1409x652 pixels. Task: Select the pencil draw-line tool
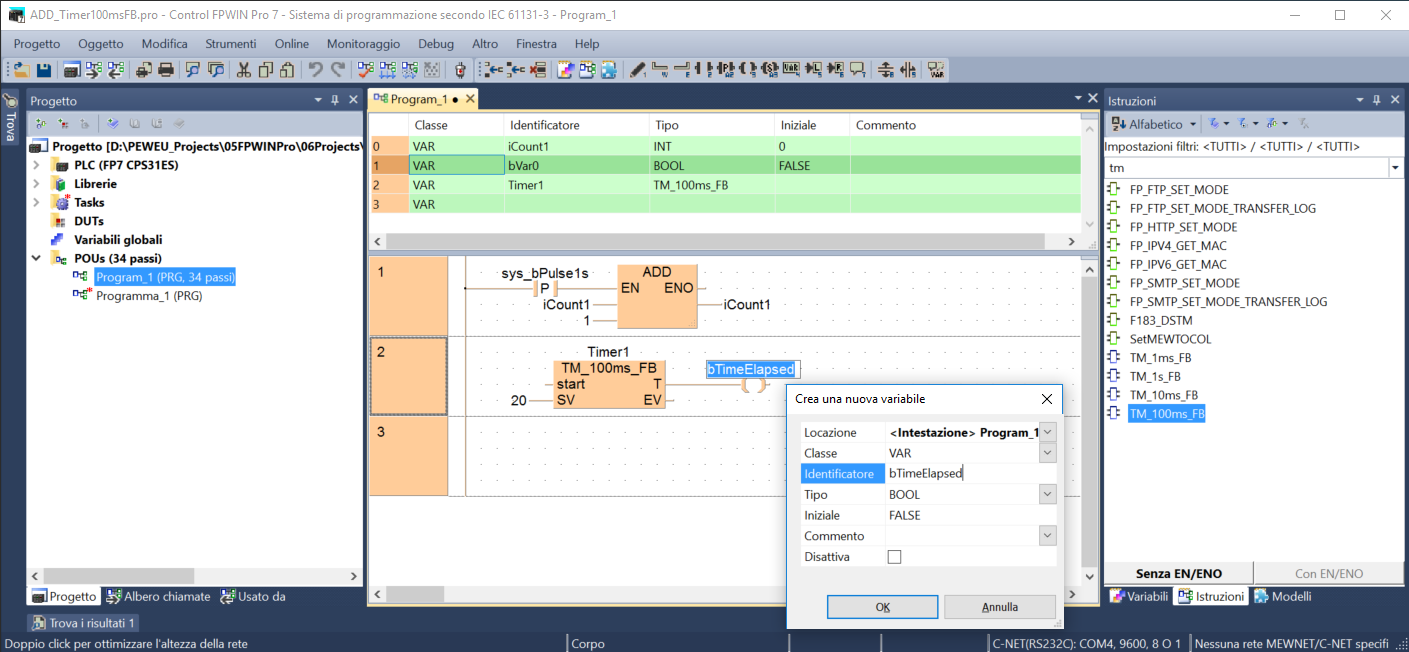(638, 70)
